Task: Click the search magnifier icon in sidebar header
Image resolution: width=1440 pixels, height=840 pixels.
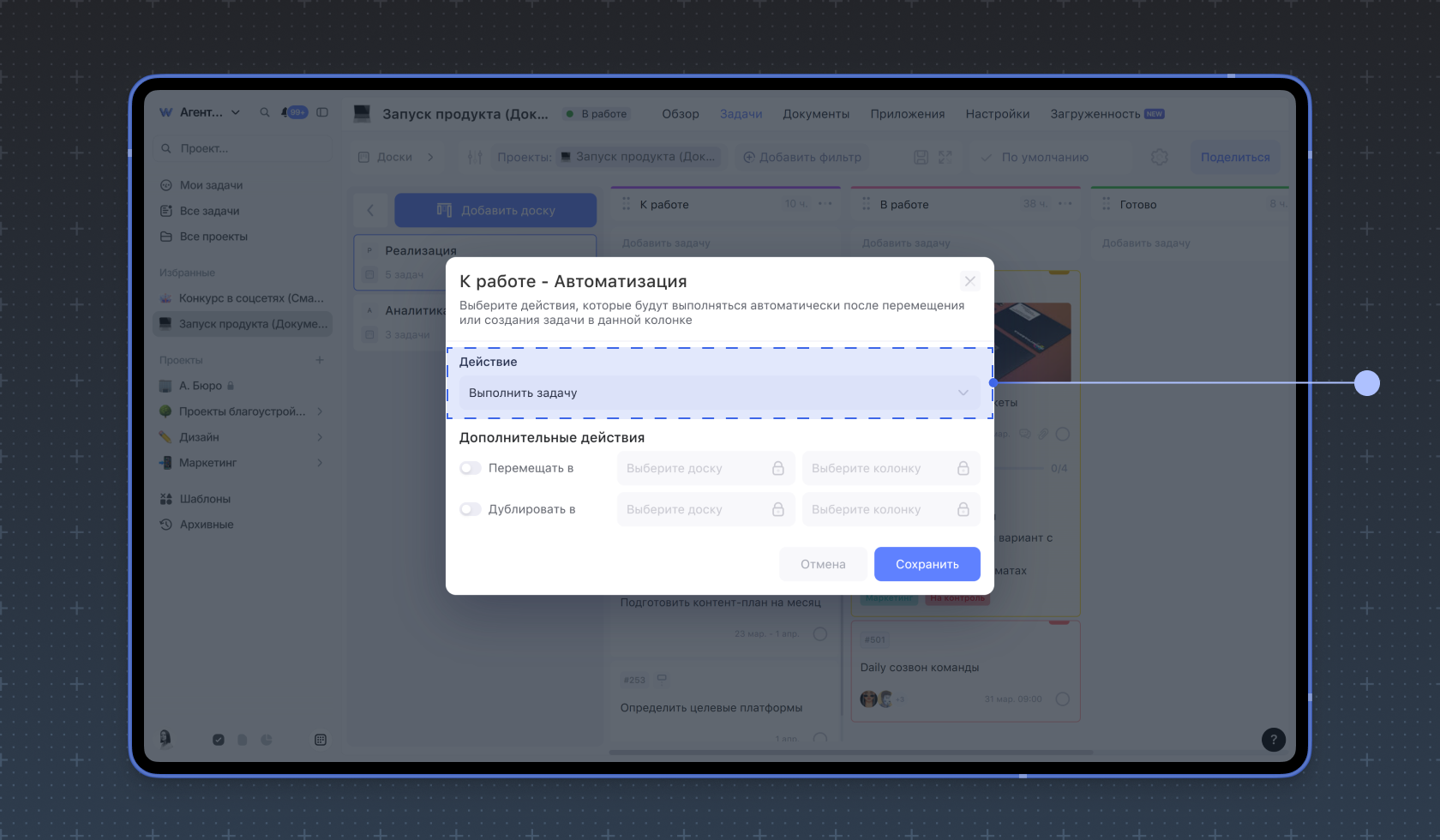Action: (265, 112)
